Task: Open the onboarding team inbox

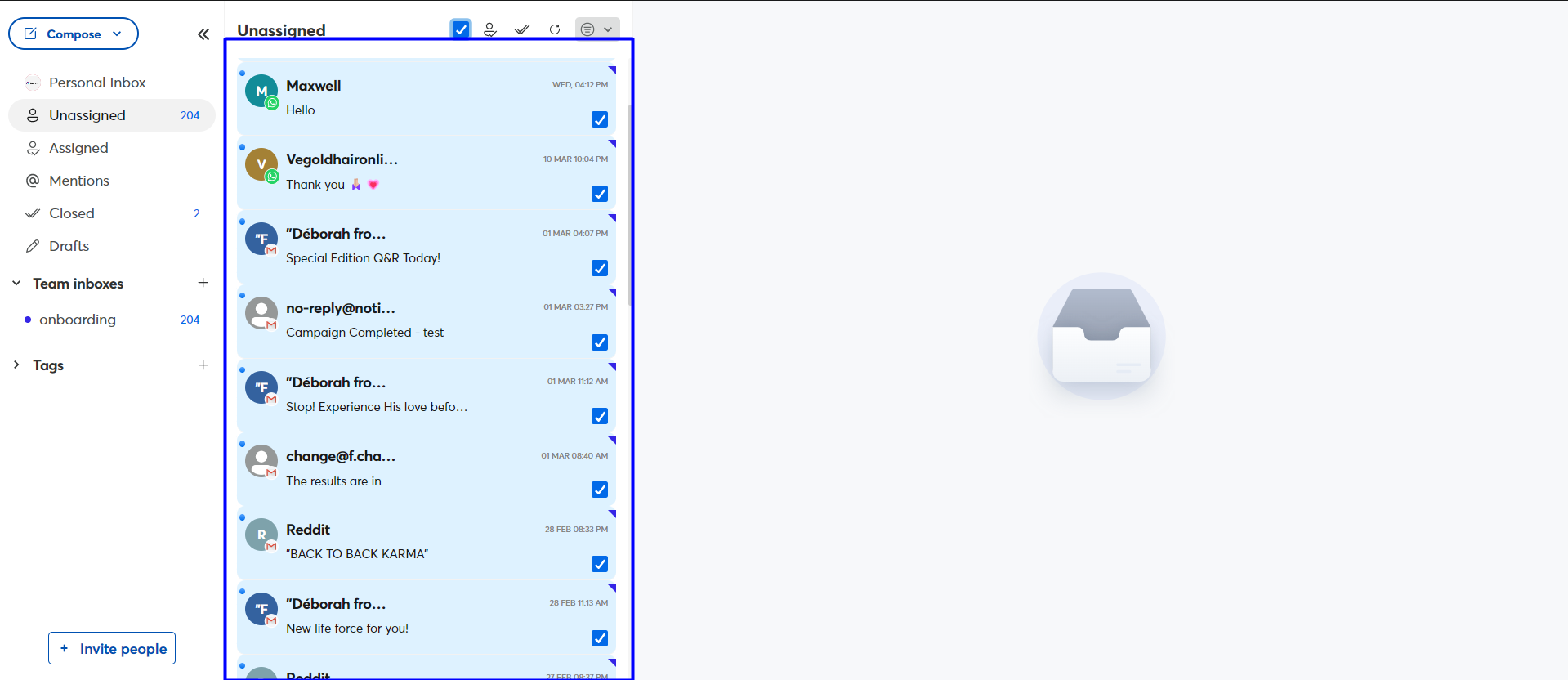Action: pyautogui.click(x=78, y=320)
